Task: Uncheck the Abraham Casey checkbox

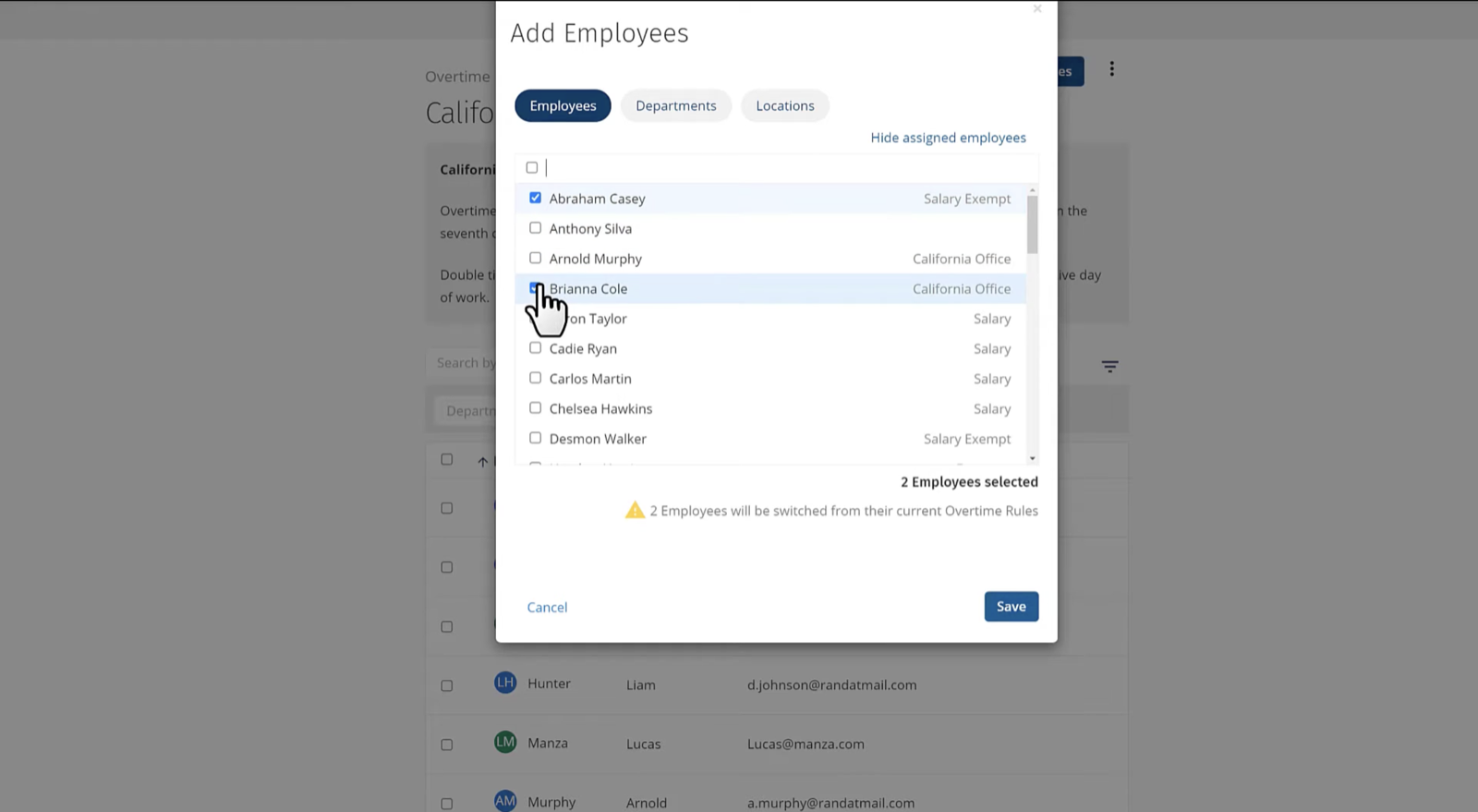Action: pos(535,198)
